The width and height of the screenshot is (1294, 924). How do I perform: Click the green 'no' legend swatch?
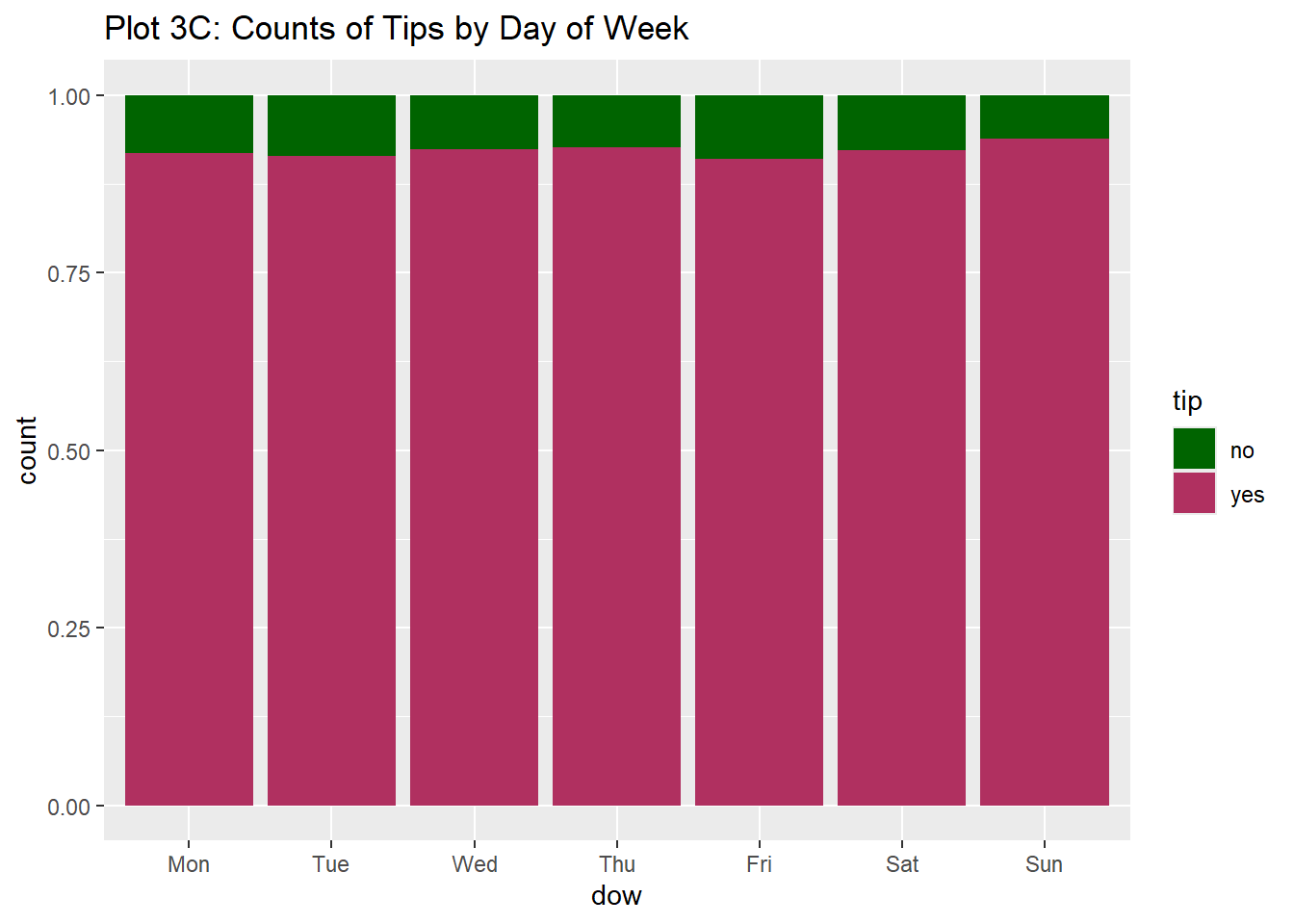point(1194,449)
